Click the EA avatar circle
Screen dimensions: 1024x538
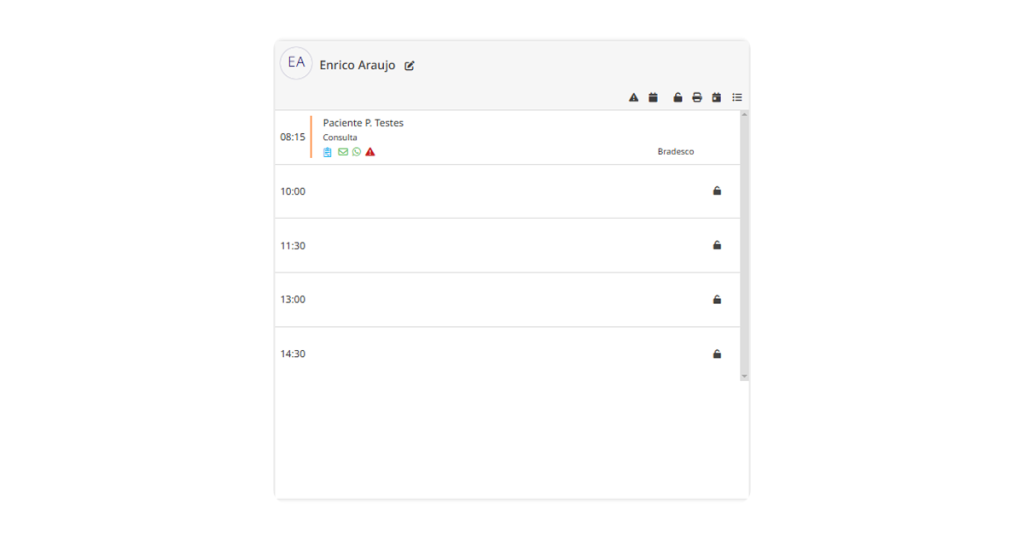tap(296, 63)
